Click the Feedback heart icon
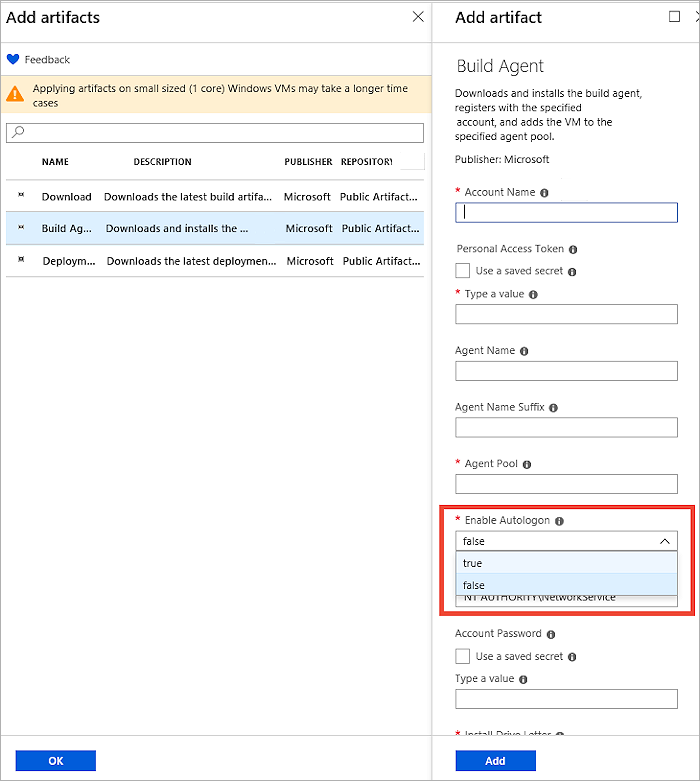The width and height of the screenshot is (700, 781). click(13, 60)
